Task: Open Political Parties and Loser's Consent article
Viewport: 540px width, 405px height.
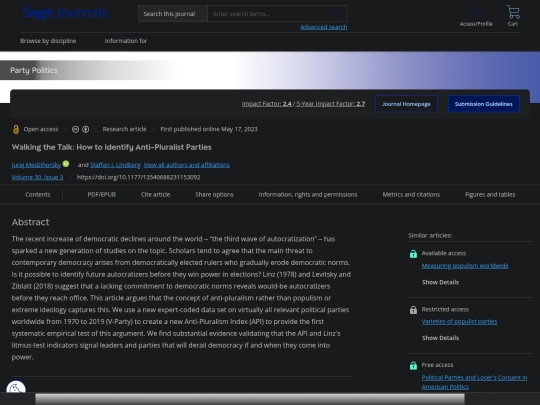Action: coord(475,382)
